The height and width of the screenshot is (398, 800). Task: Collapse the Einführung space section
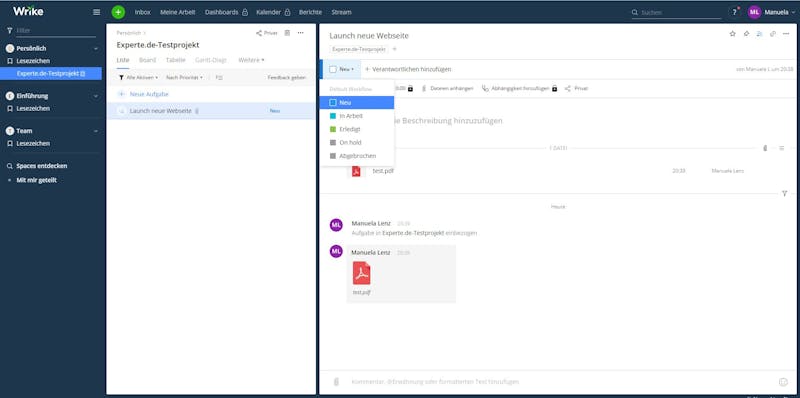coord(95,96)
